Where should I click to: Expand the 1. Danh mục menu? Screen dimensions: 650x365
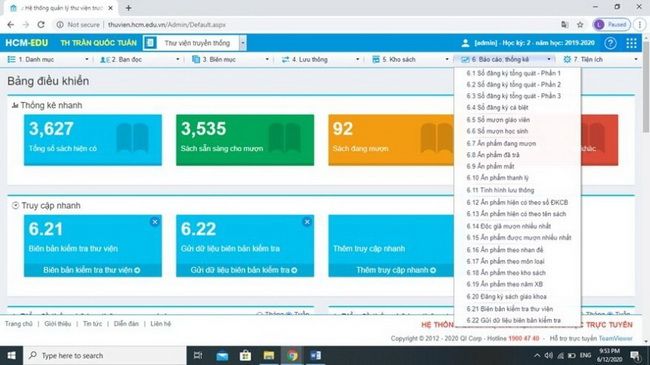[48, 59]
